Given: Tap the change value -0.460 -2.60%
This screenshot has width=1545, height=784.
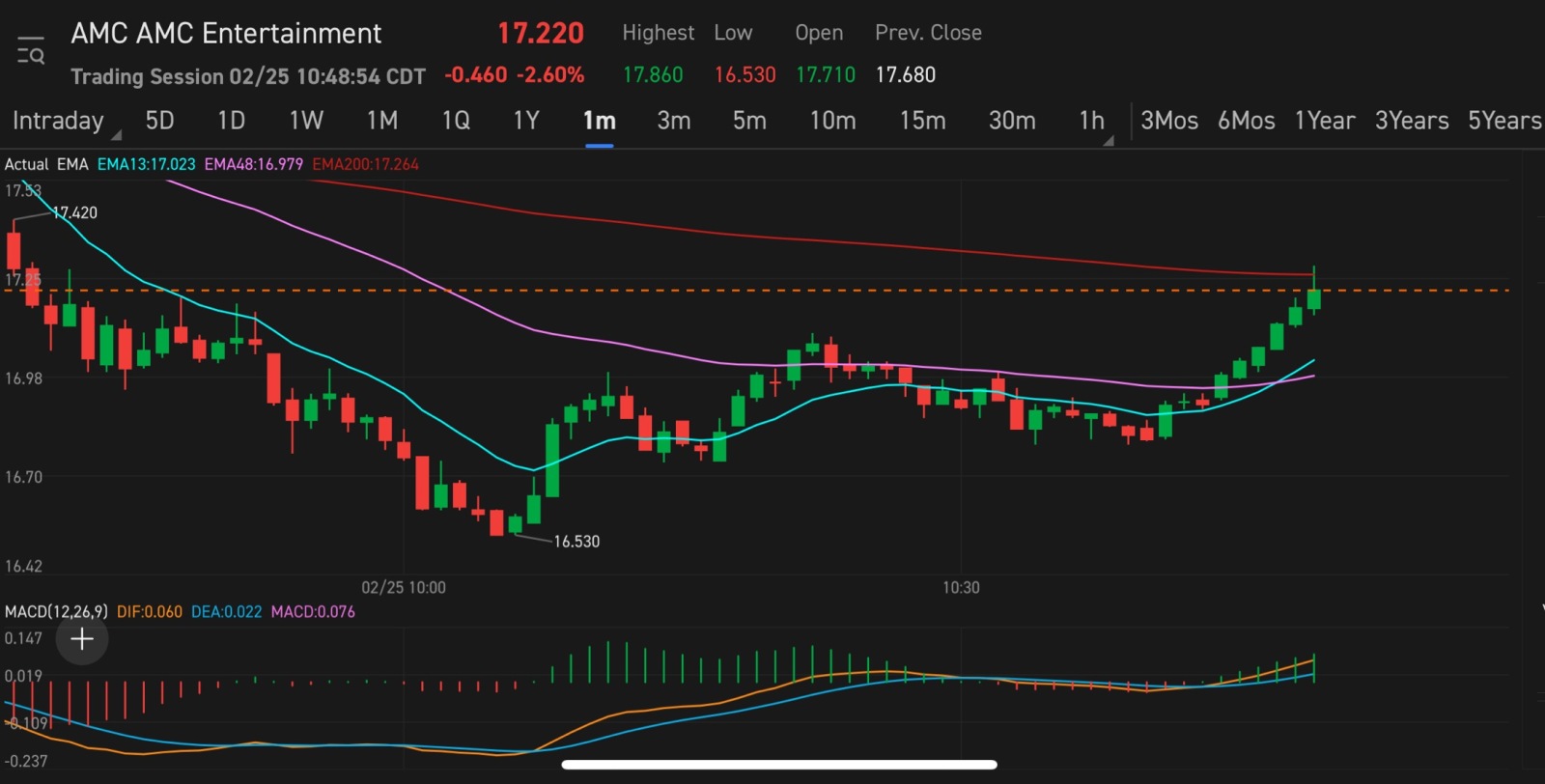Looking at the screenshot, I should click(515, 75).
